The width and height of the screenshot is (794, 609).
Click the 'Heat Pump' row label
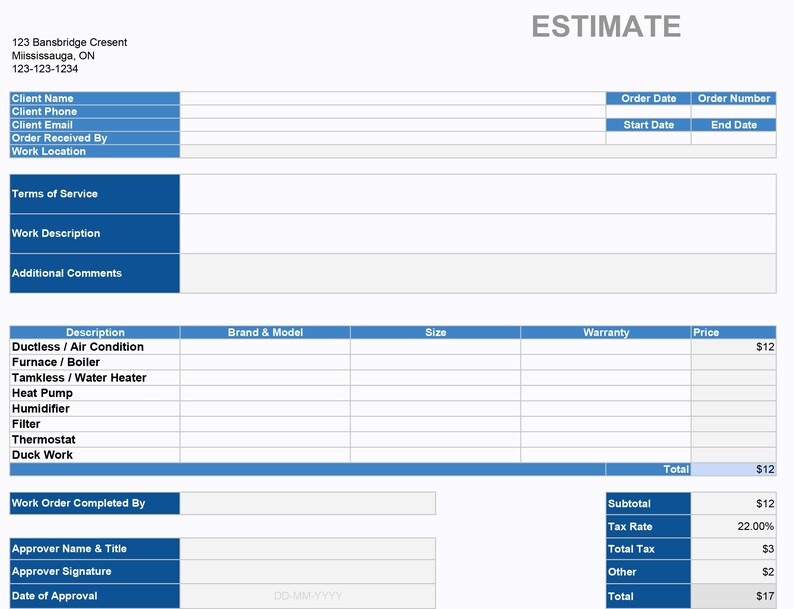pyautogui.click(x=95, y=393)
